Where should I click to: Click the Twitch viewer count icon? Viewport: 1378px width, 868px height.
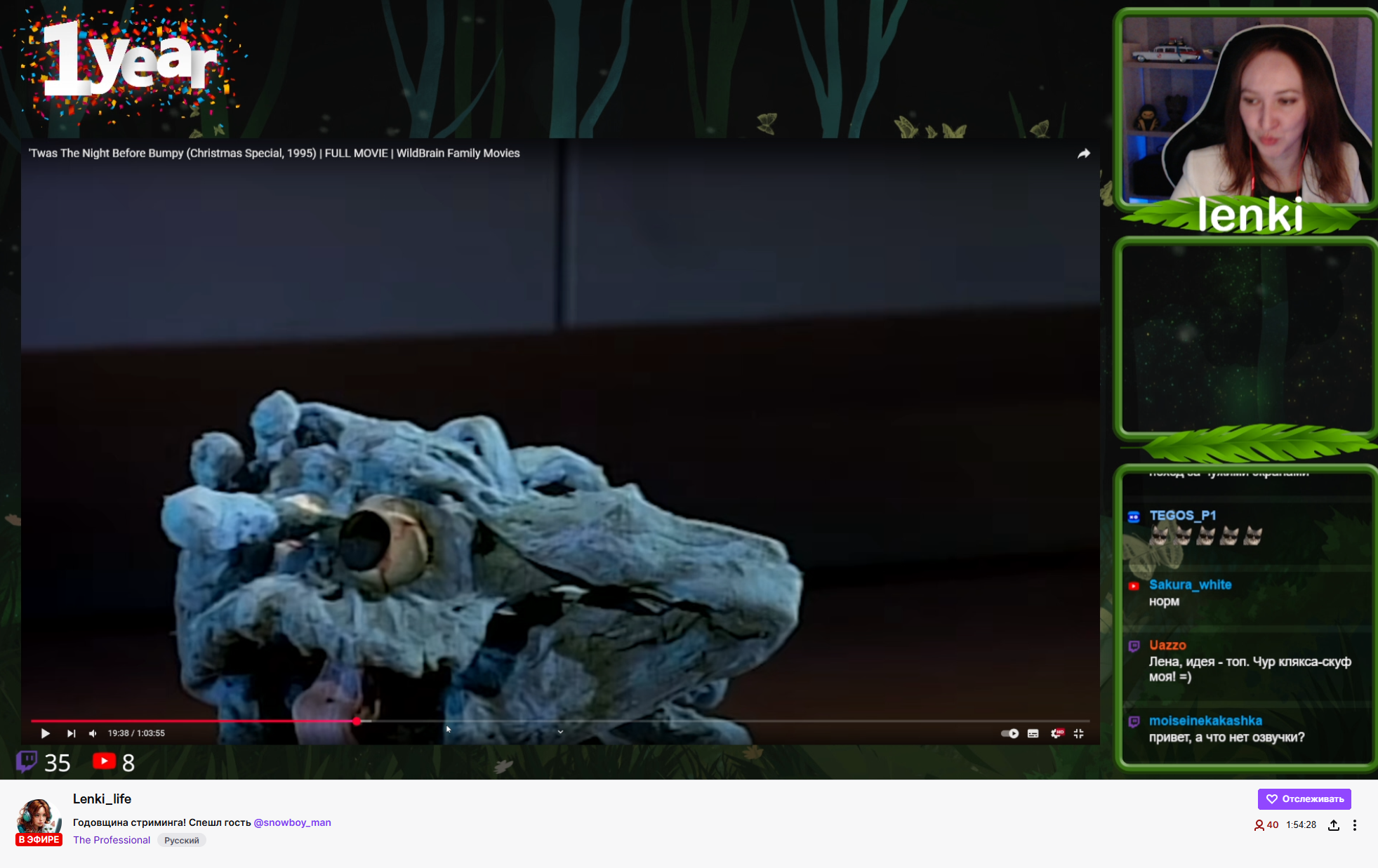(x=27, y=761)
